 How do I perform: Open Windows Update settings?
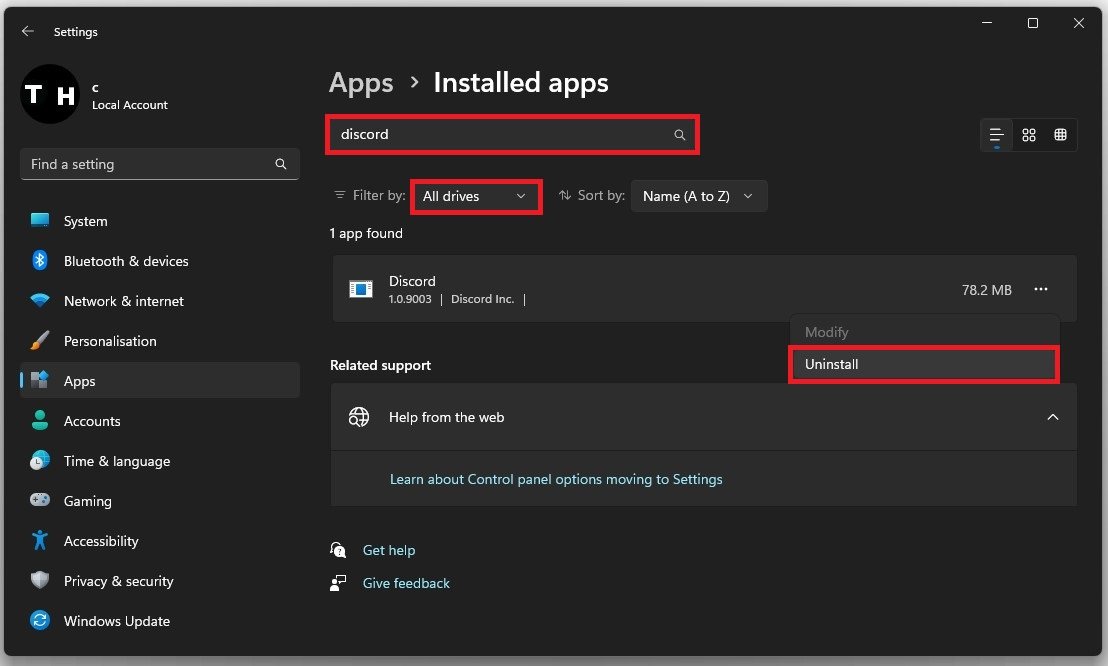[116, 621]
